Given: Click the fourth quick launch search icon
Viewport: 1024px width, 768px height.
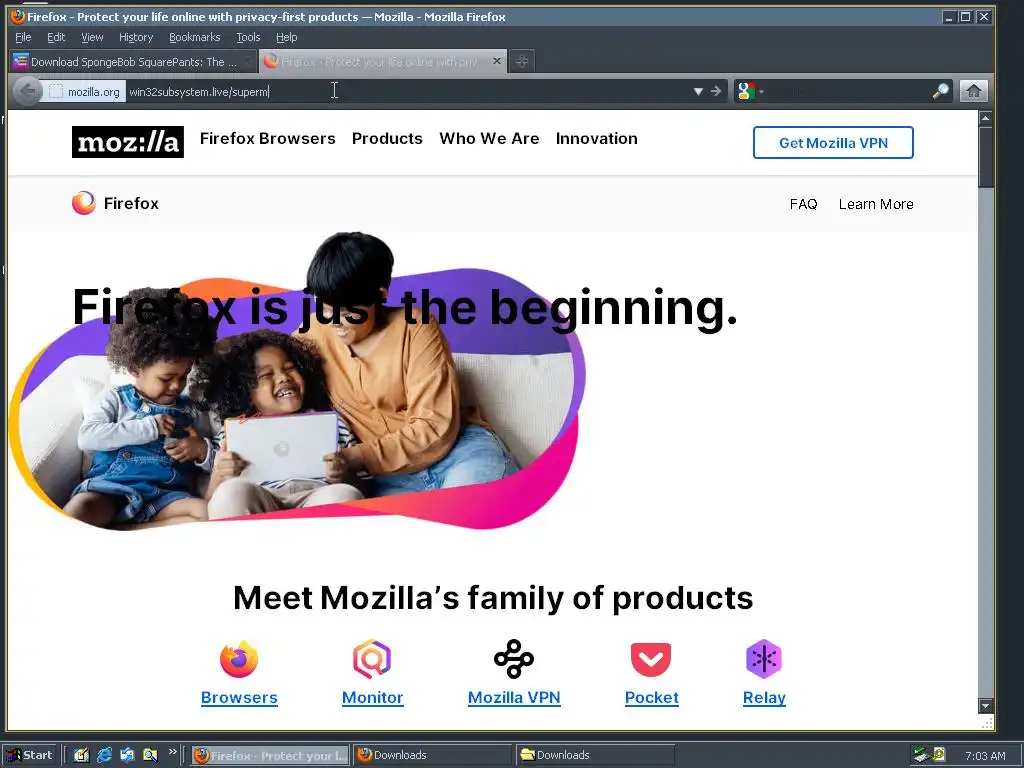Looking at the screenshot, I should tap(150, 755).
